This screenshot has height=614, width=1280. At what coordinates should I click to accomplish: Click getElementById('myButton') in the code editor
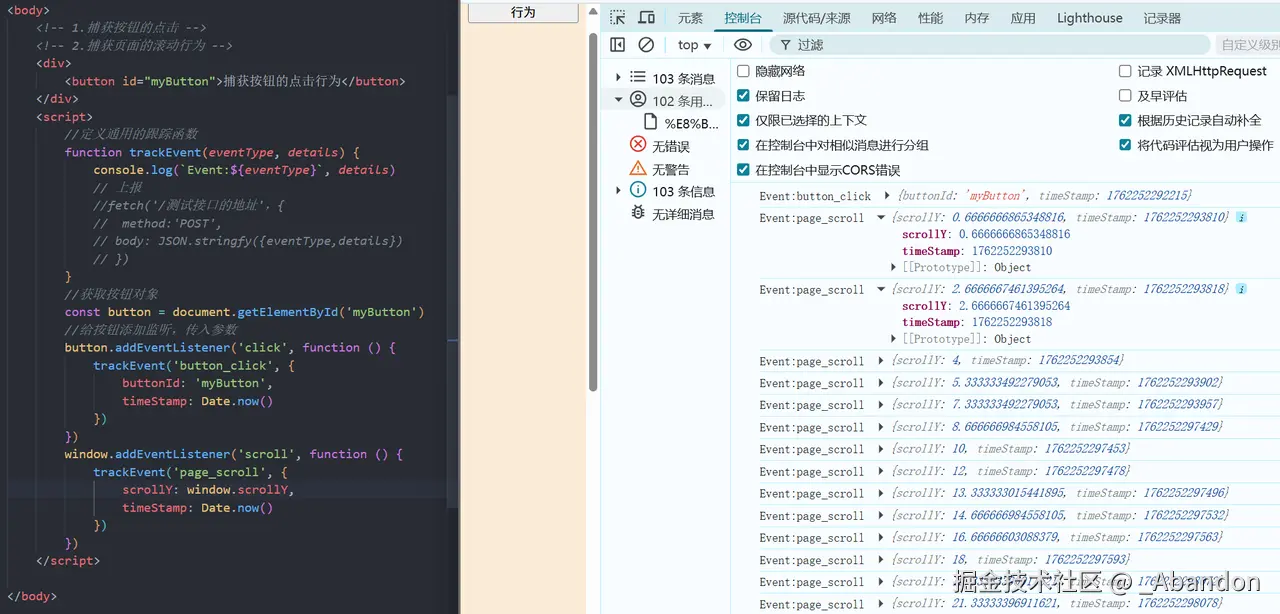point(331,312)
